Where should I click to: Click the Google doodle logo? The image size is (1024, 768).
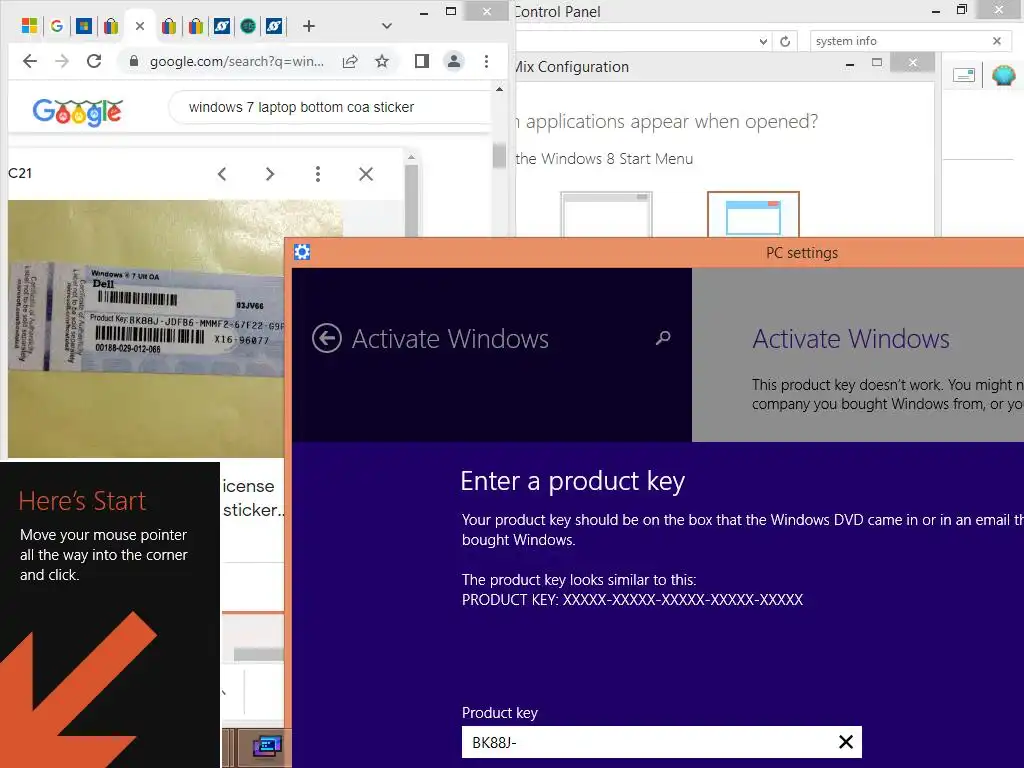(77, 112)
